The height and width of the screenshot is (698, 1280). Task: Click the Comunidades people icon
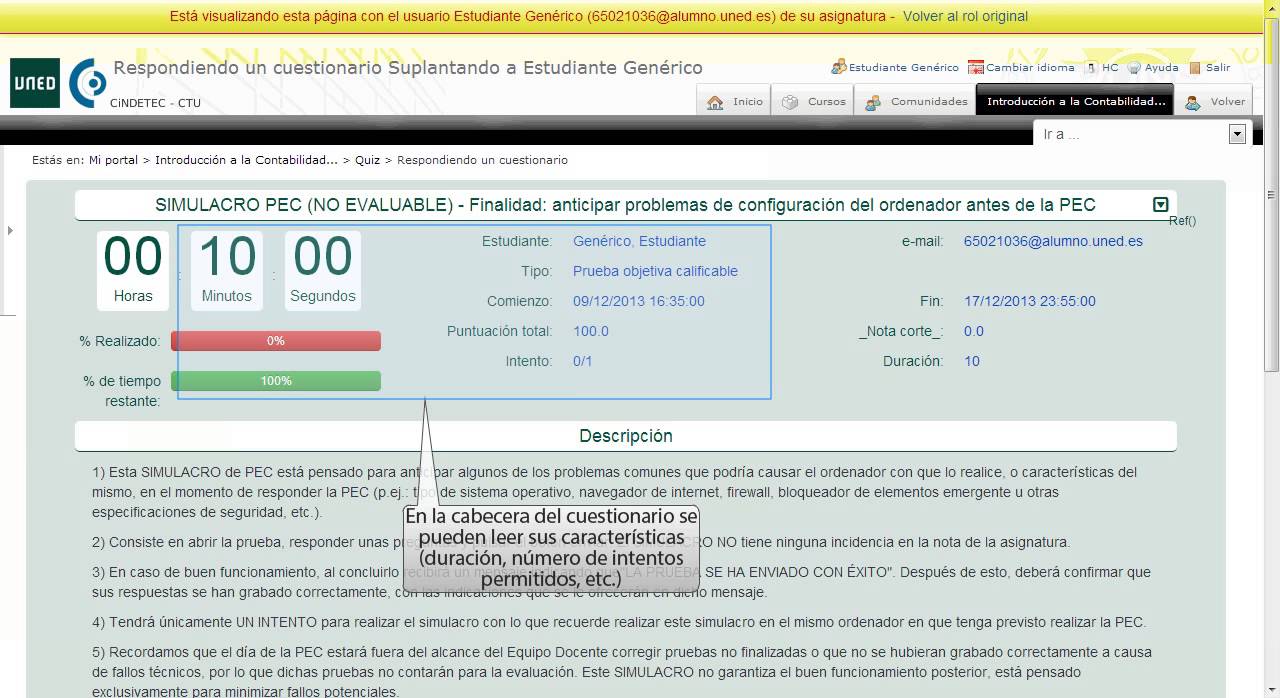(873, 102)
